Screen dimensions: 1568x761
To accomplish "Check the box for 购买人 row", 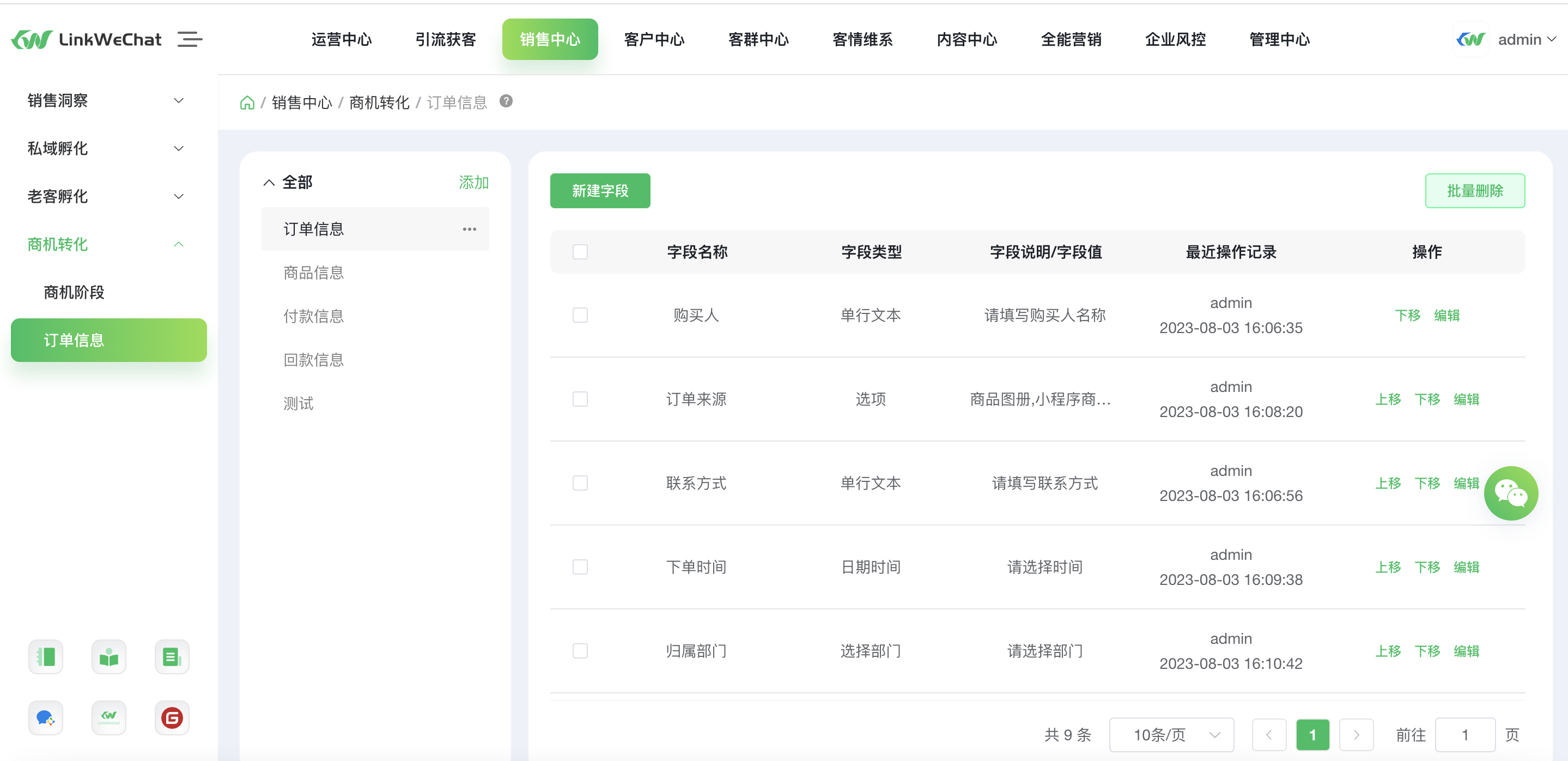I will click(580, 315).
